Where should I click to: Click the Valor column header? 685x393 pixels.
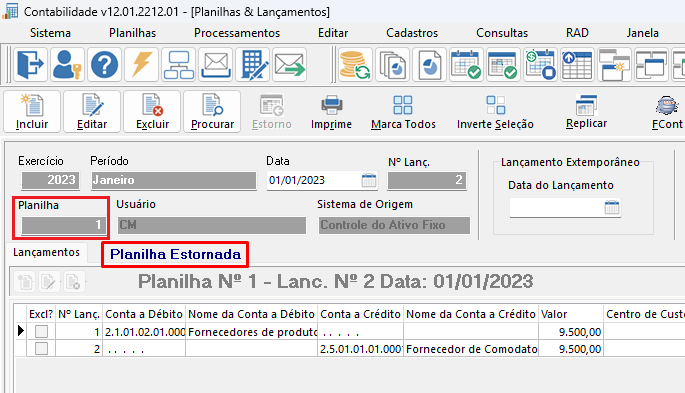tap(571, 314)
